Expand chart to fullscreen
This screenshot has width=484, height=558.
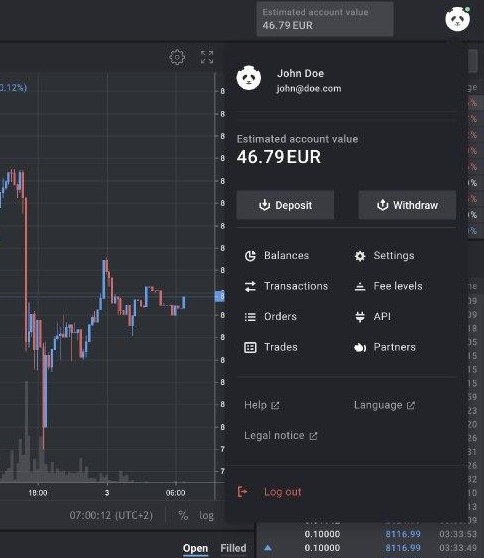click(x=207, y=57)
